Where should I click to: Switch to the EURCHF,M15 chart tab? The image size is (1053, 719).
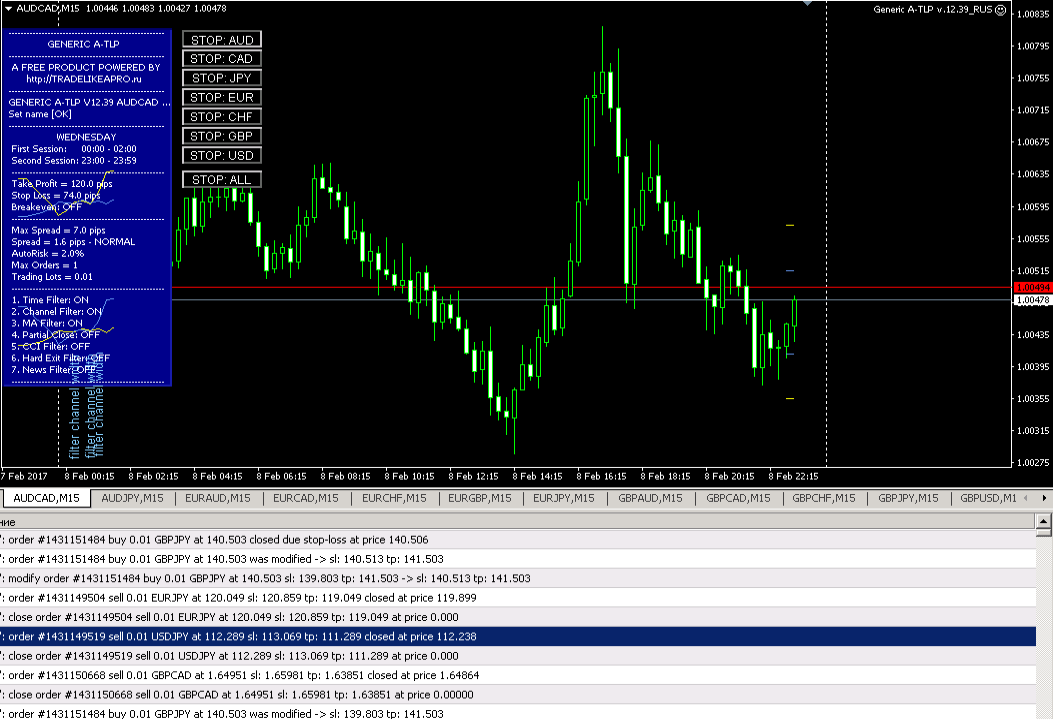tap(394, 498)
